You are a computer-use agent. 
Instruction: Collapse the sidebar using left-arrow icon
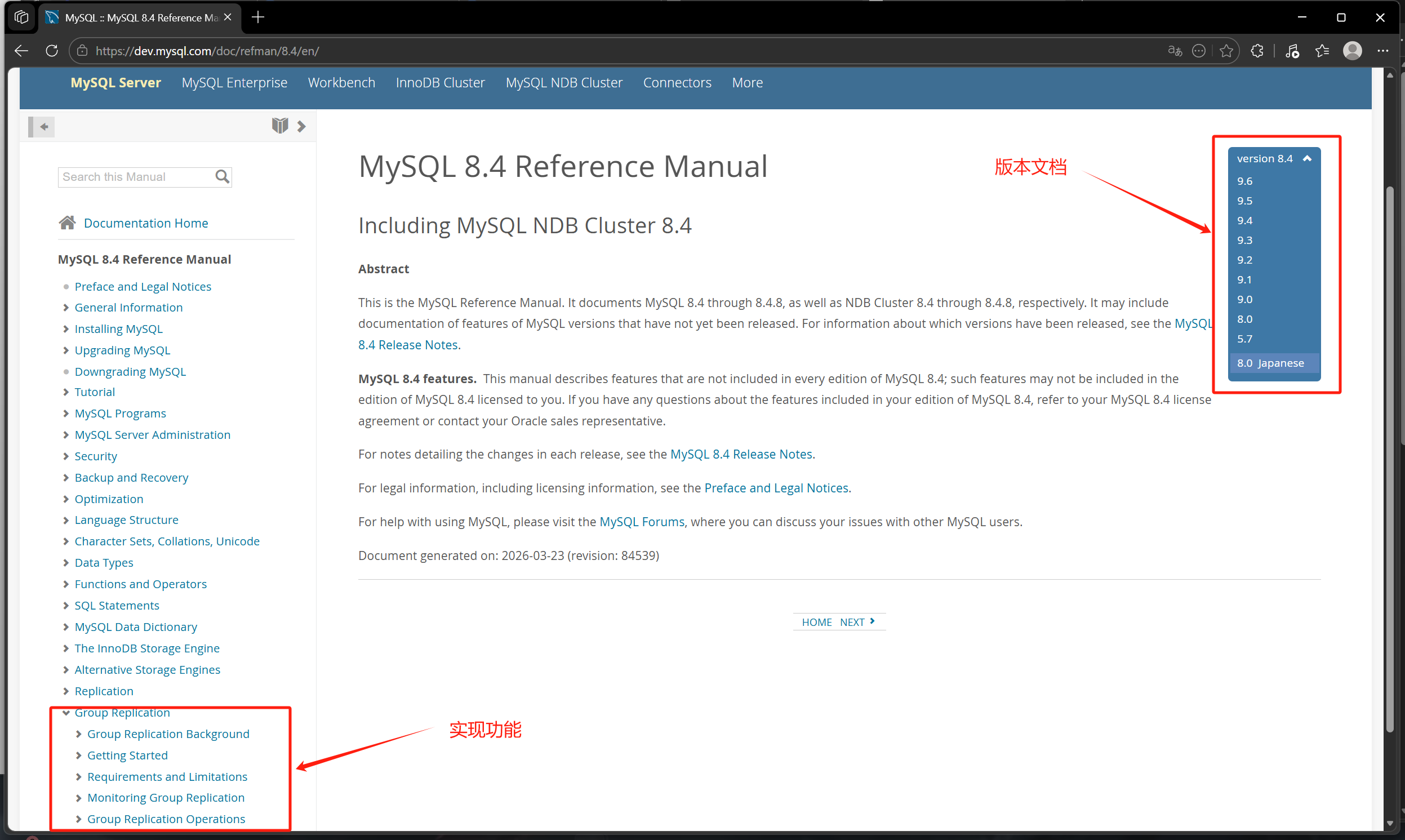click(42, 127)
